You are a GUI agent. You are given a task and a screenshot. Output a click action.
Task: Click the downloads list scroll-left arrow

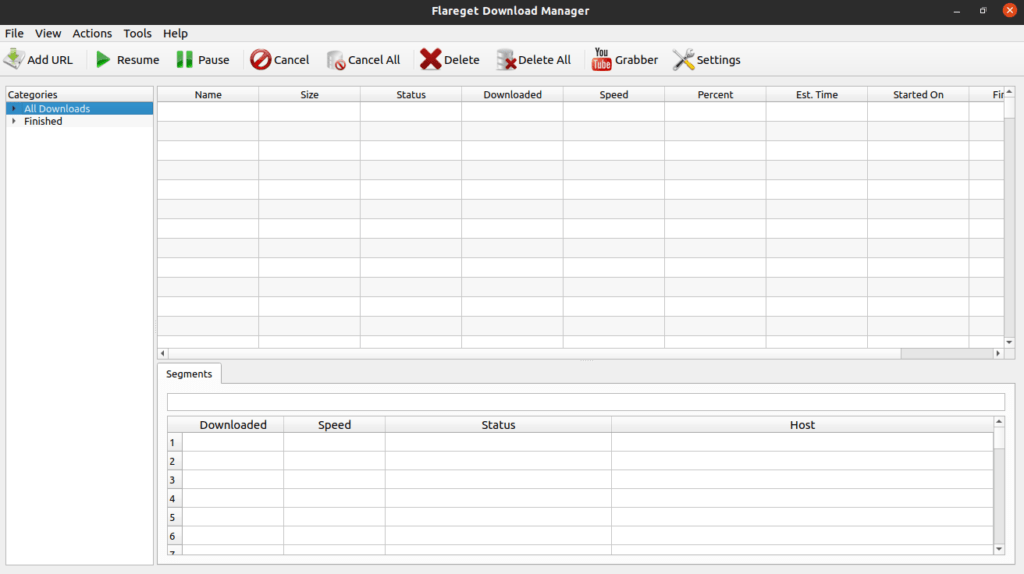point(163,353)
